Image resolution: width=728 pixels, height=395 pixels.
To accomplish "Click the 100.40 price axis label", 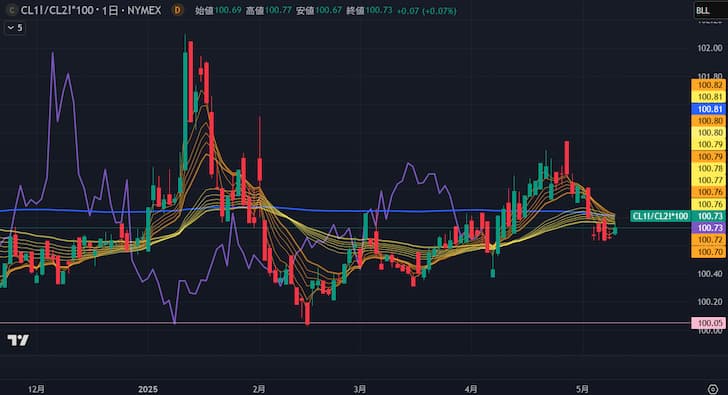I will click(x=710, y=274).
